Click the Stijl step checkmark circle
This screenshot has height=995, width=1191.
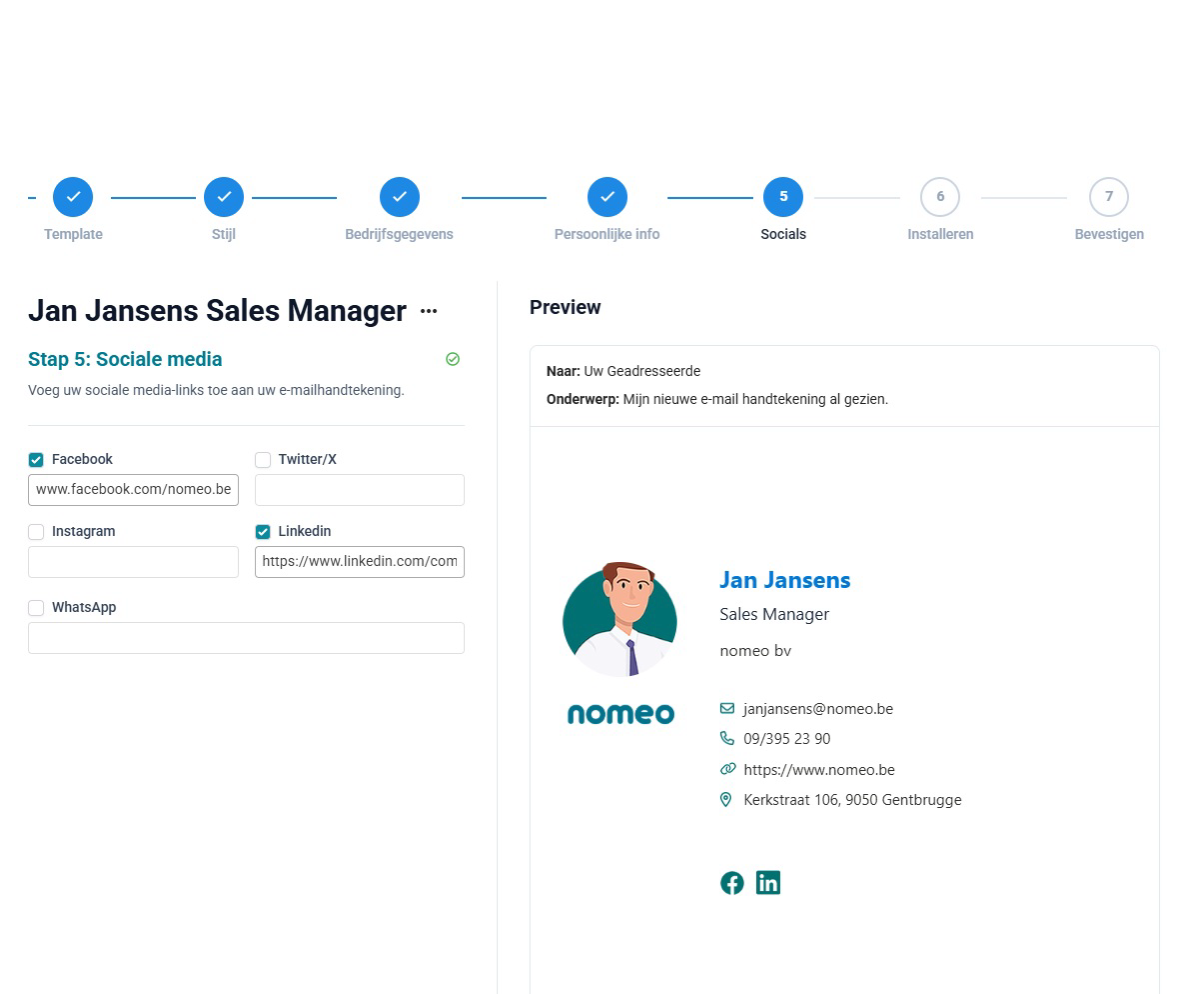[224, 197]
